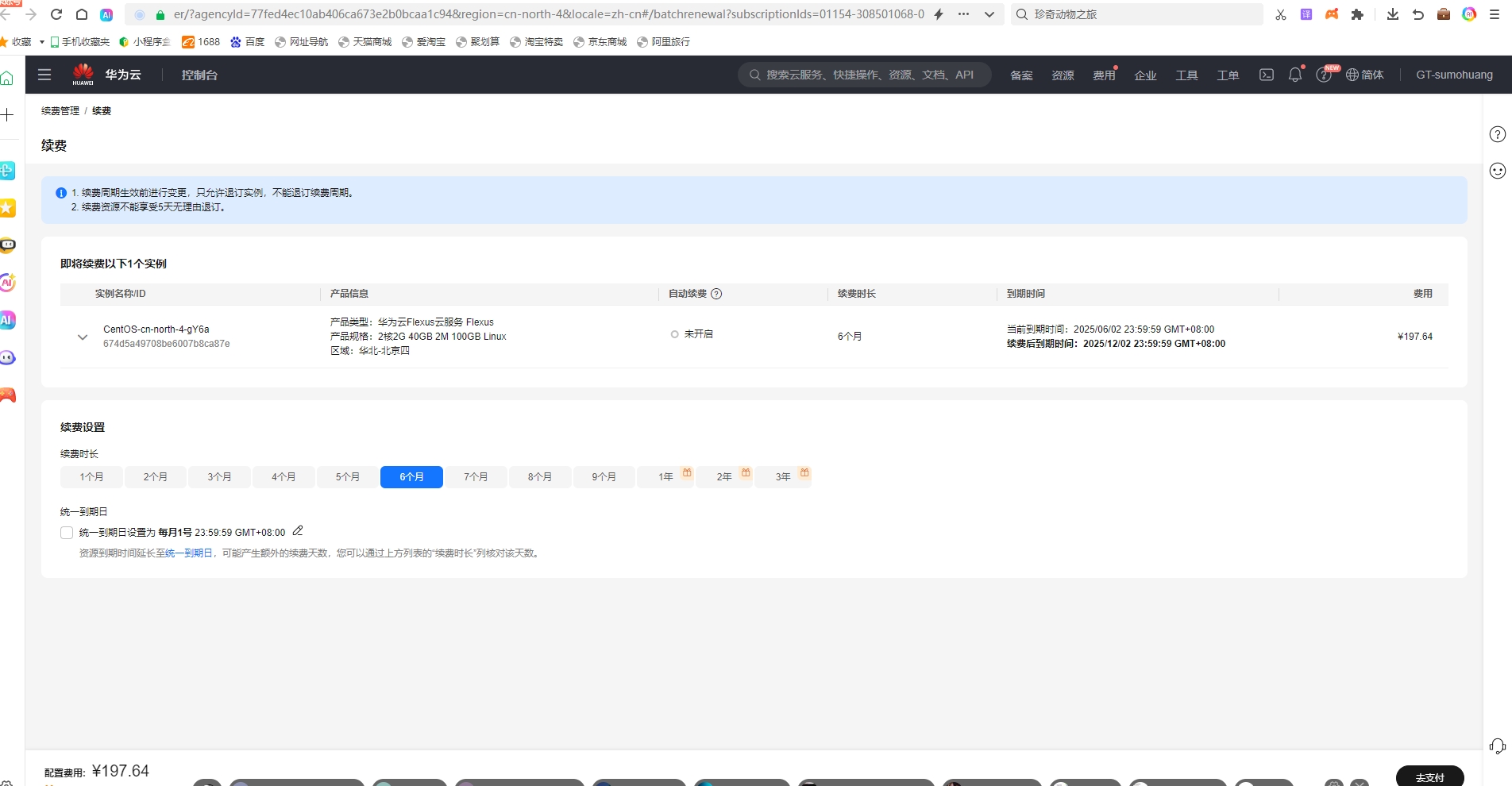Click the pencil icon to edit expiry date

298,531
